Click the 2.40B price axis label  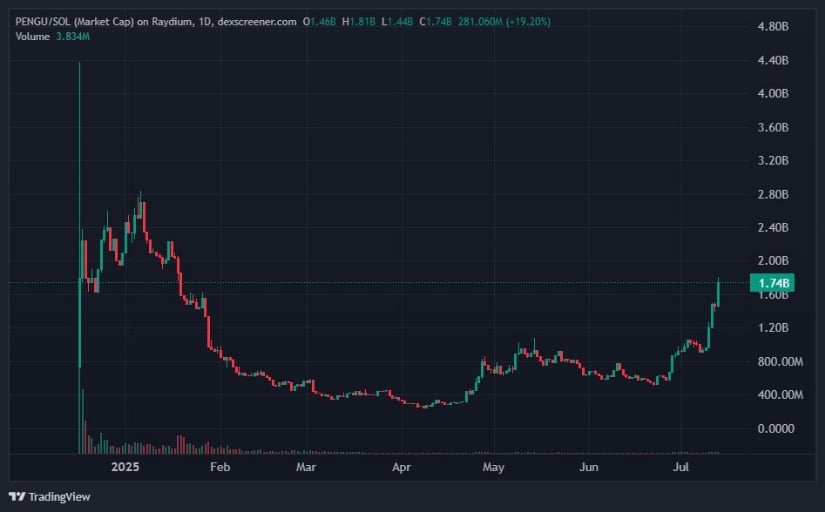pyautogui.click(x=773, y=227)
